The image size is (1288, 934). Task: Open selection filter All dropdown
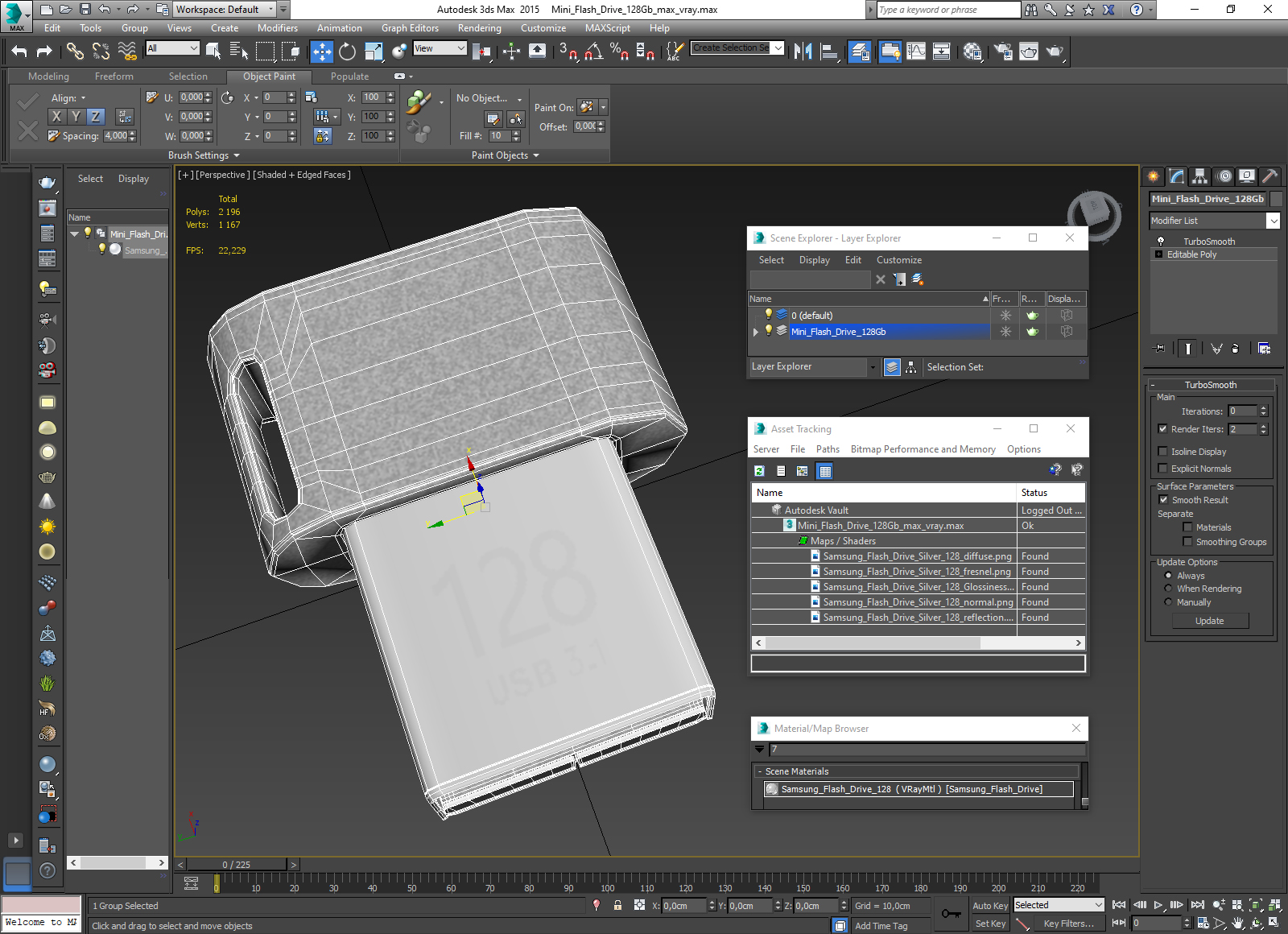click(x=172, y=48)
